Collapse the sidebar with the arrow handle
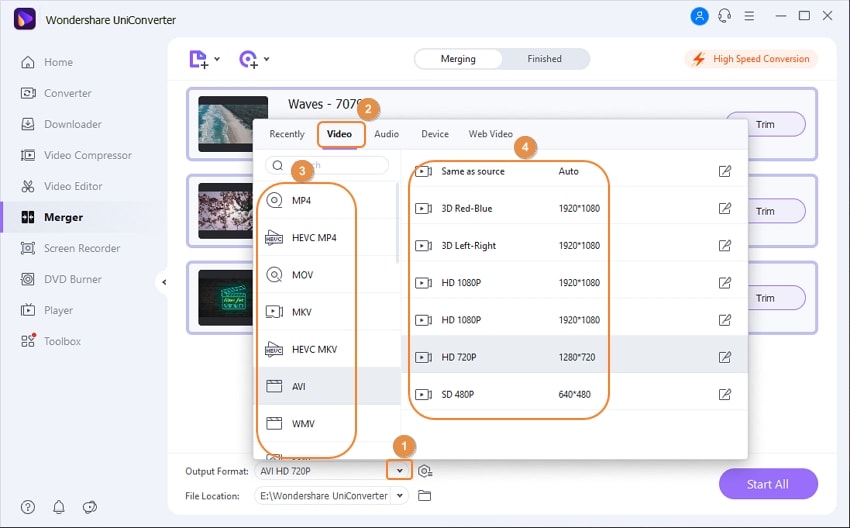The width and height of the screenshot is (850, 528). coord(164,282)
